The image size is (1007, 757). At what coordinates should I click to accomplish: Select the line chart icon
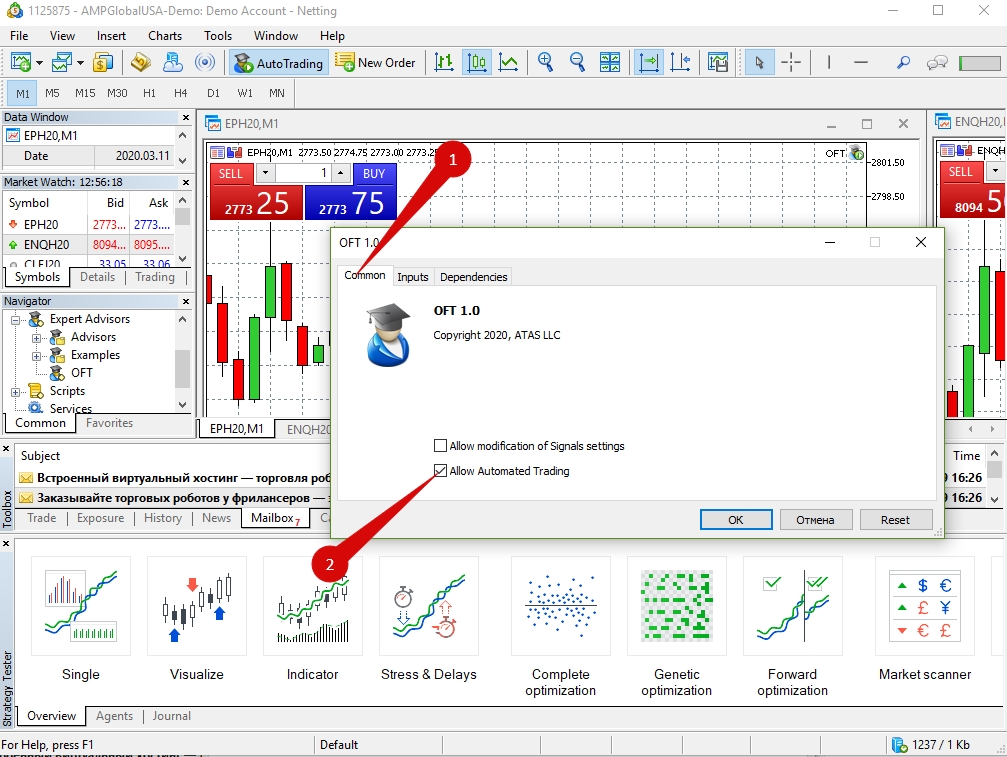point(509,63)
